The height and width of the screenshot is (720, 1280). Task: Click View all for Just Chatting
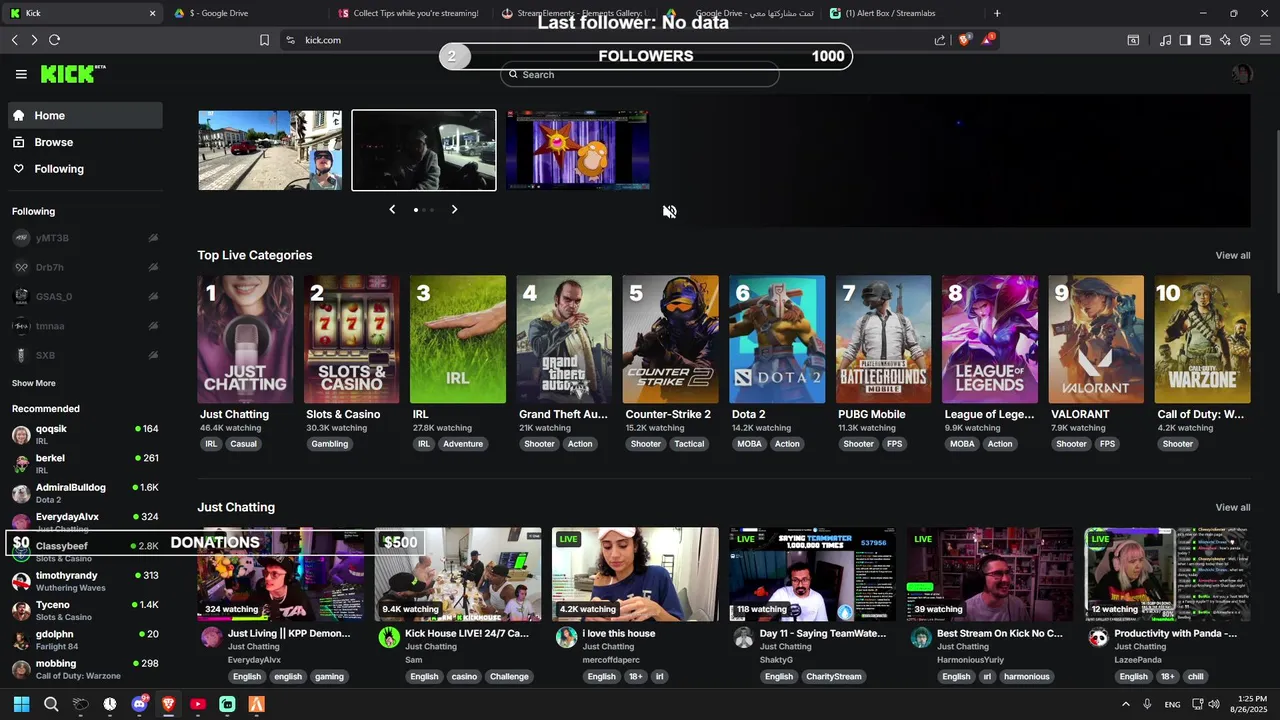pos(1232,507)
